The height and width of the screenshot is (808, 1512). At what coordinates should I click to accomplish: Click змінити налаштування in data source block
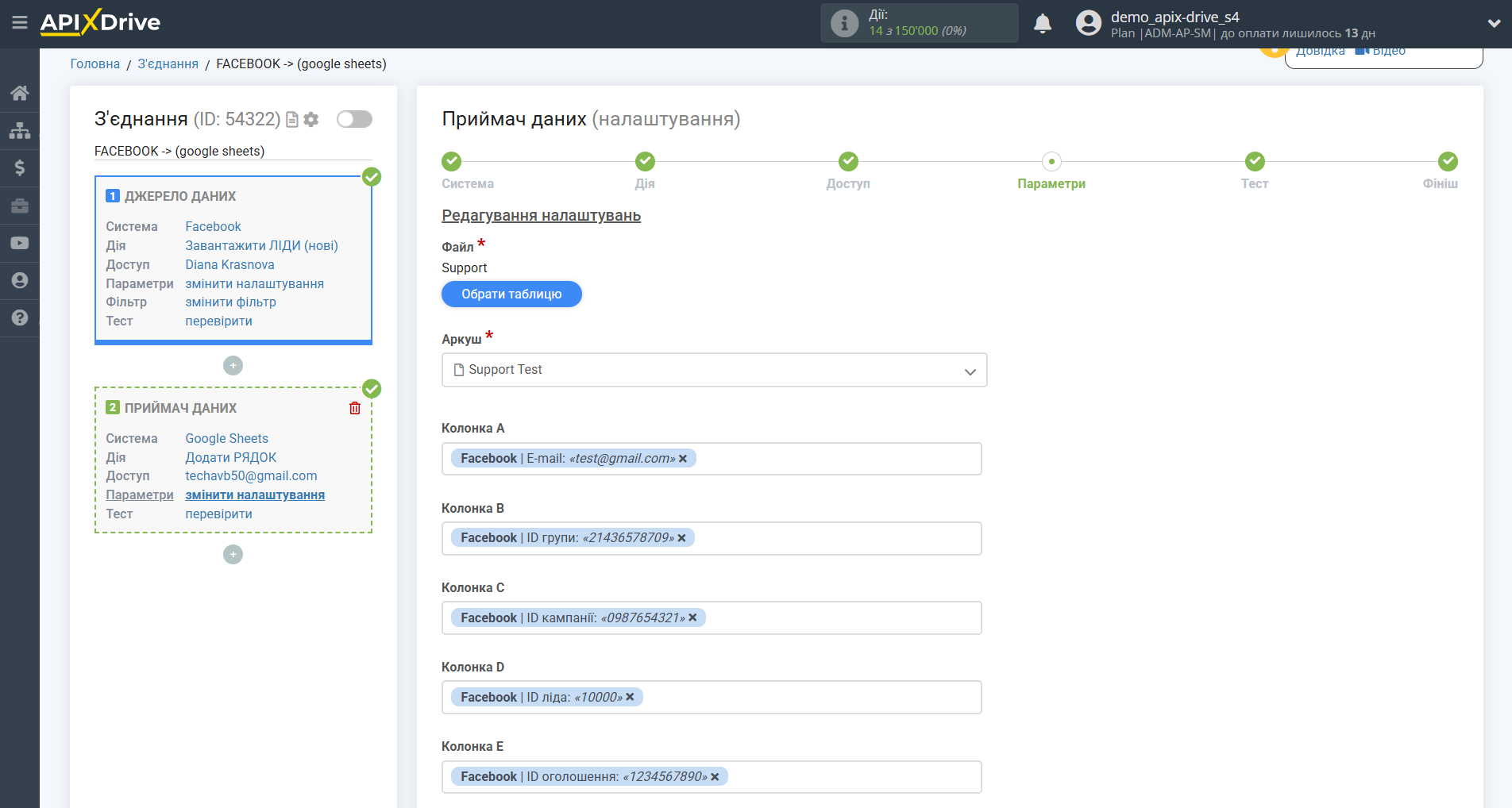coord(254,284)
